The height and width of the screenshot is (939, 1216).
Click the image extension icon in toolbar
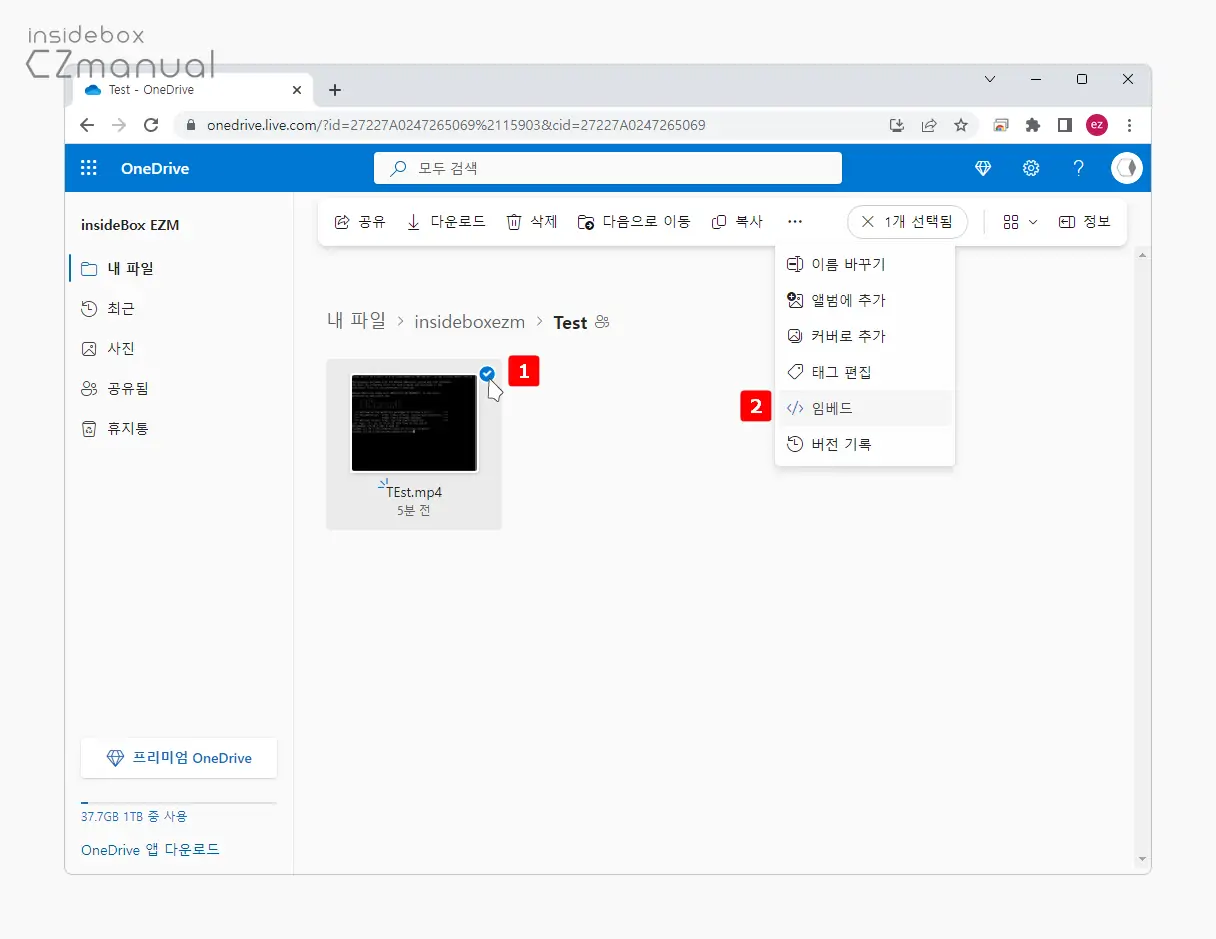[x=1001, y=125]
